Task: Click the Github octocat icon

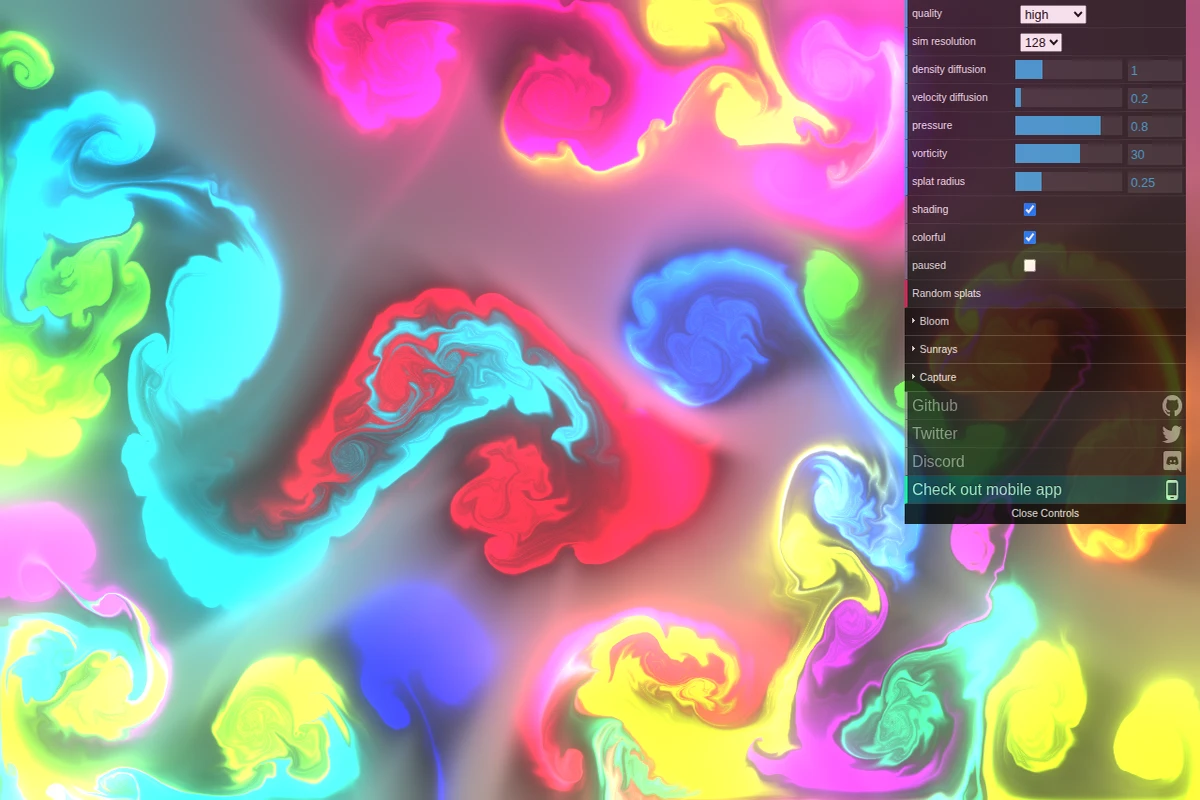Action: pos(1172,405)
